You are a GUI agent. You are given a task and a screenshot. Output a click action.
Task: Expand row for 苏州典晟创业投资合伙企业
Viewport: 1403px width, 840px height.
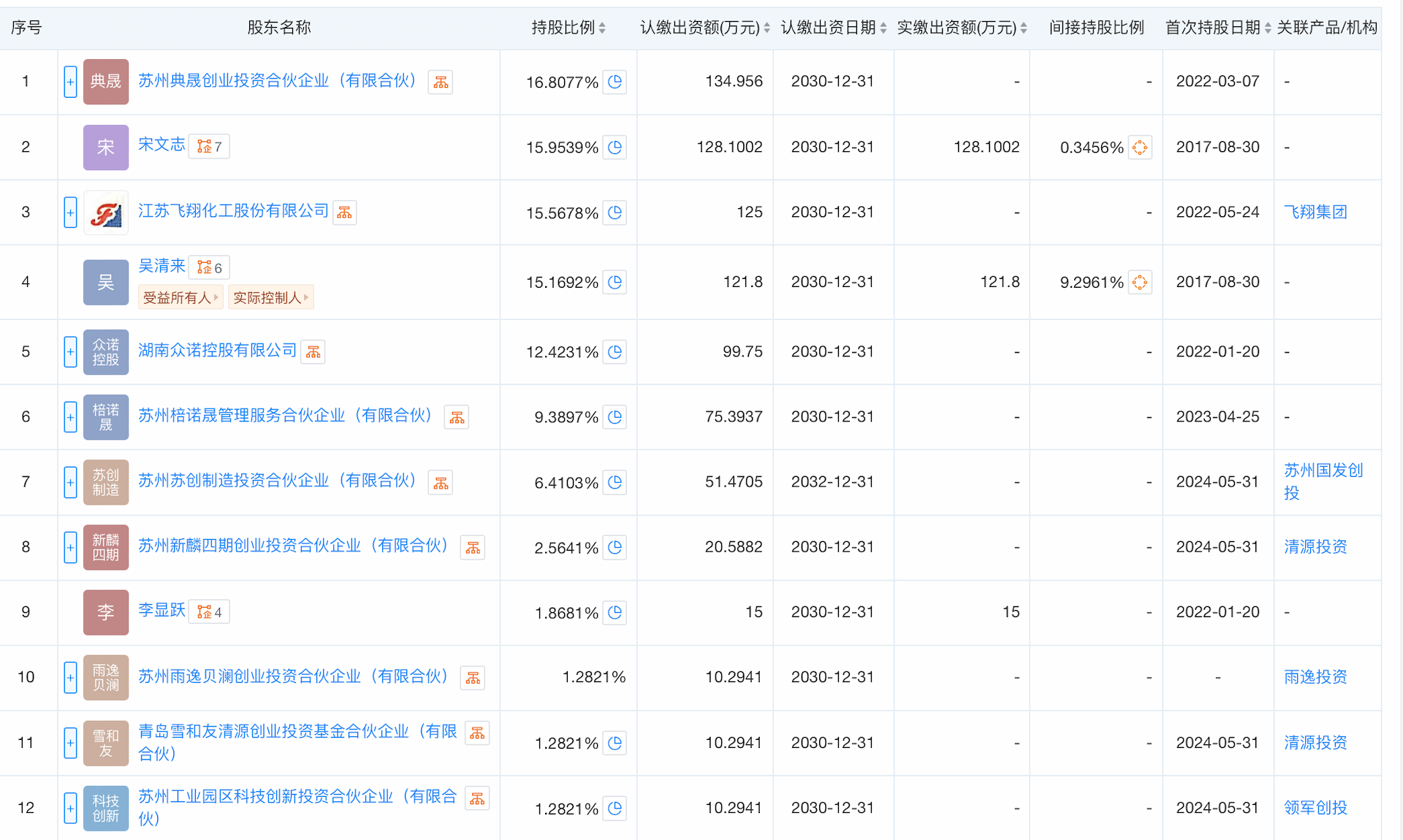pyautogui.click(x=70, y=82)
